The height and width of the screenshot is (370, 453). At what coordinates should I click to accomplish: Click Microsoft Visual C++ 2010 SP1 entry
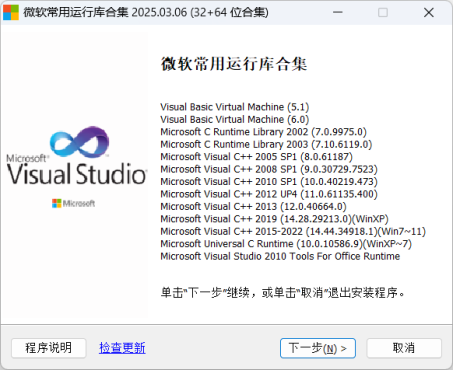point(269,182)
